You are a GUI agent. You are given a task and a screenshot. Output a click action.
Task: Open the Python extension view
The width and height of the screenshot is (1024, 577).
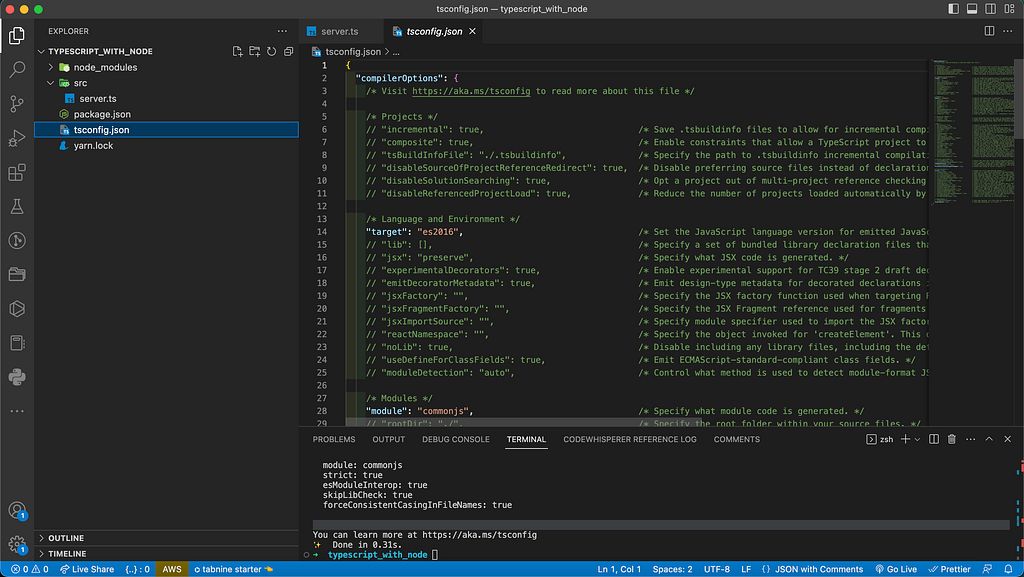(x=17, y=377)
